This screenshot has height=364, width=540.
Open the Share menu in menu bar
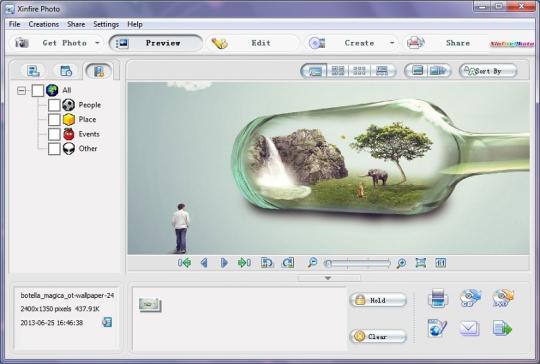(x=76, y=24)
